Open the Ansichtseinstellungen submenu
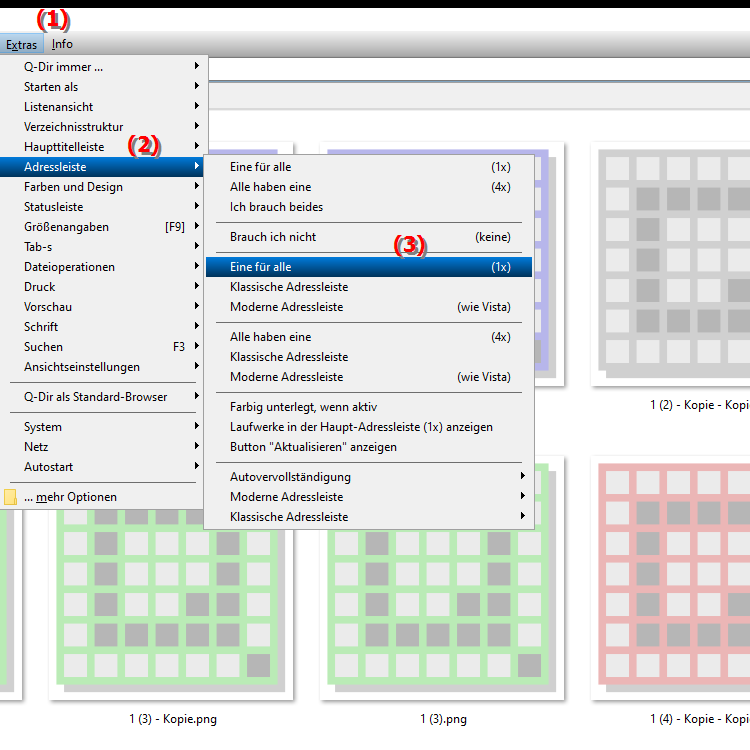This screenshot has width=750, height=750. [103, 367]
